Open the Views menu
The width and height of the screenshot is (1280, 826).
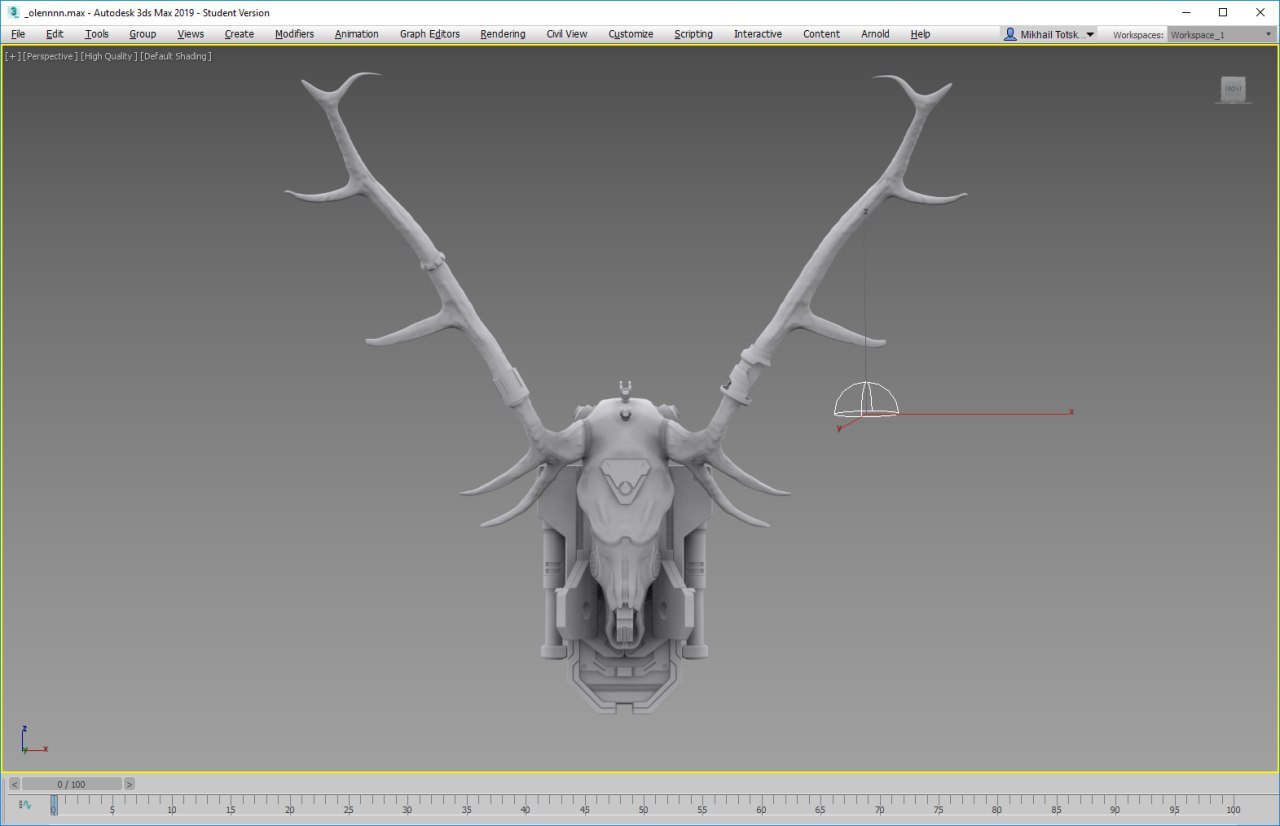point(191,34)
